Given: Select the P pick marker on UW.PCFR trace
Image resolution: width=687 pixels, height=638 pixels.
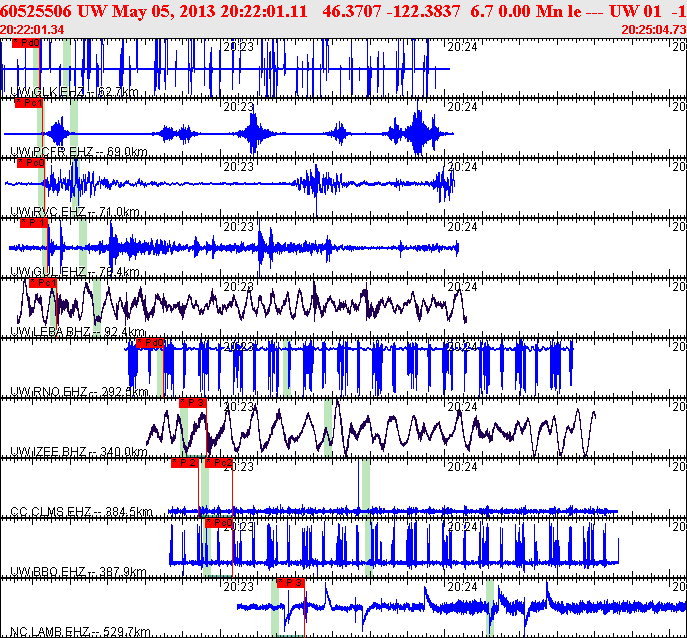Looking at the screenshot, I should tap(29, 103).
